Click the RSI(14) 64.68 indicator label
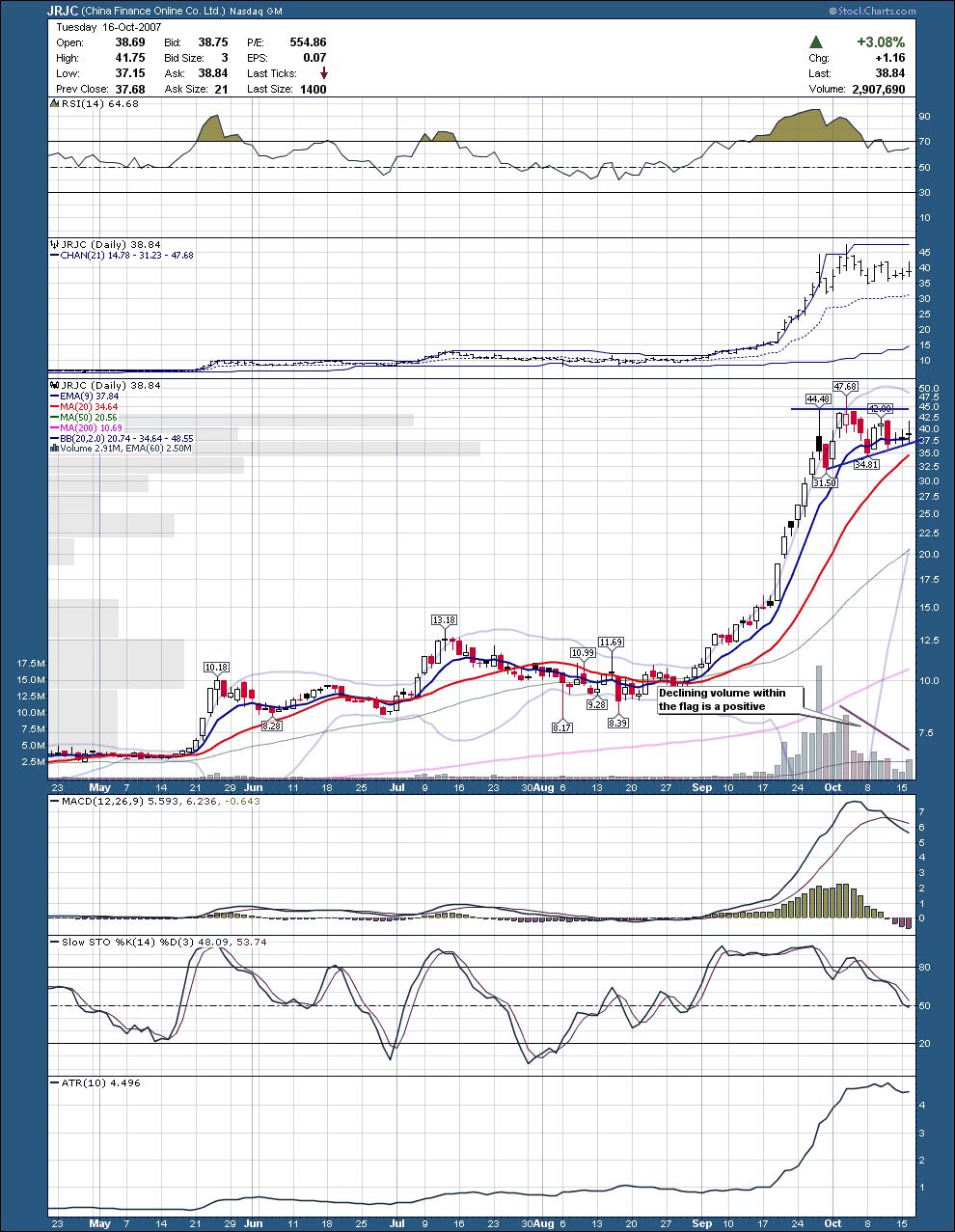This screenshot has width=955, height=1232. (99, 103)
